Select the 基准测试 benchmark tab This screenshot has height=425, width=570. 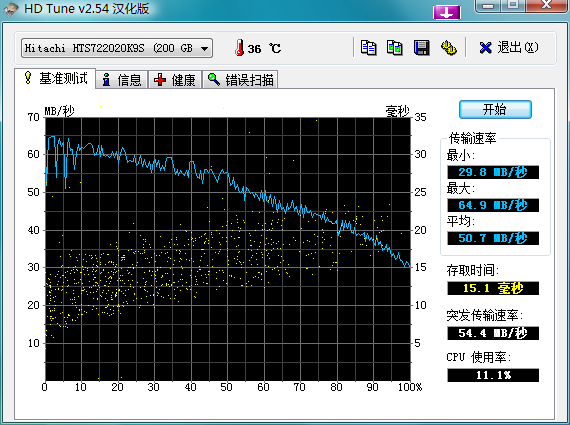[x=55, y=78]
